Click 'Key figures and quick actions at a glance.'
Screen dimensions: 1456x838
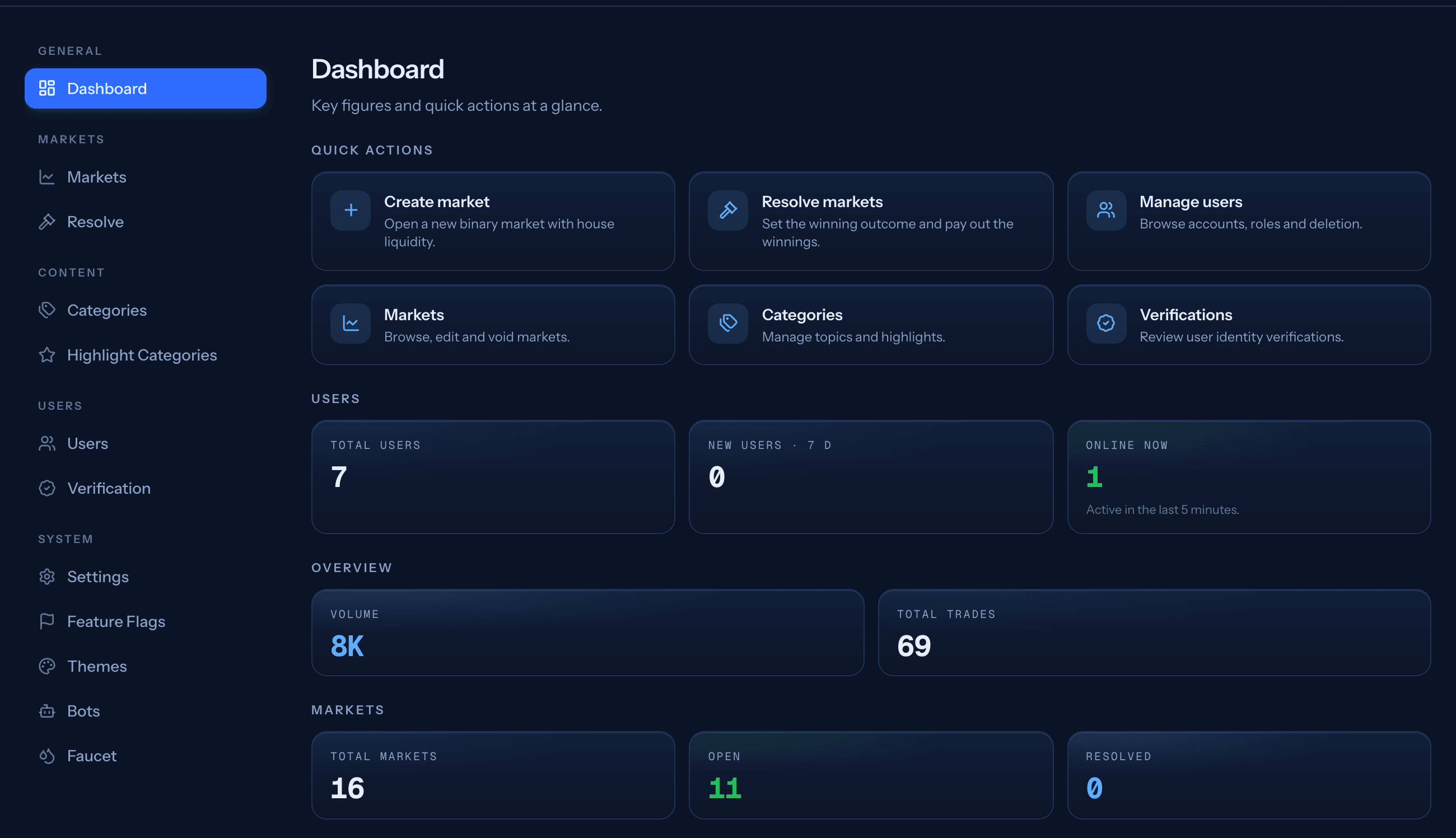(456, 106)
